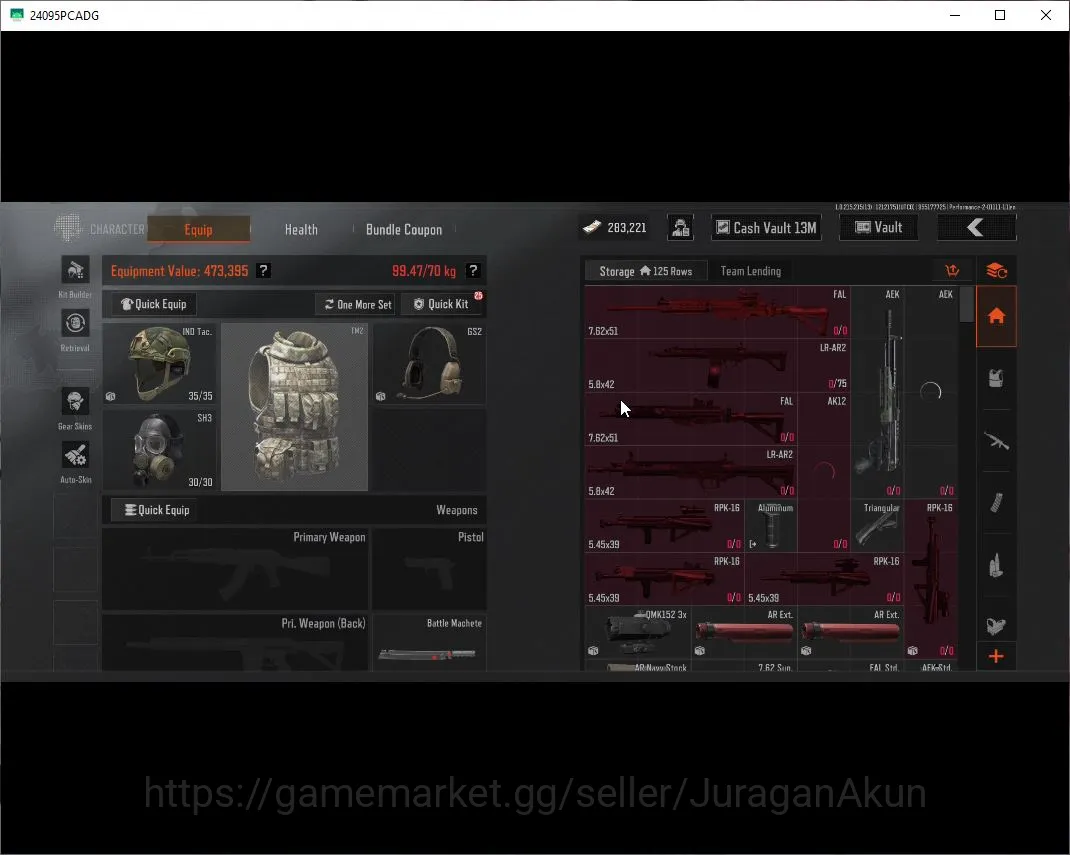The image size is (1070, 855).
Task: Click the One More Set button
Action: 358,304
